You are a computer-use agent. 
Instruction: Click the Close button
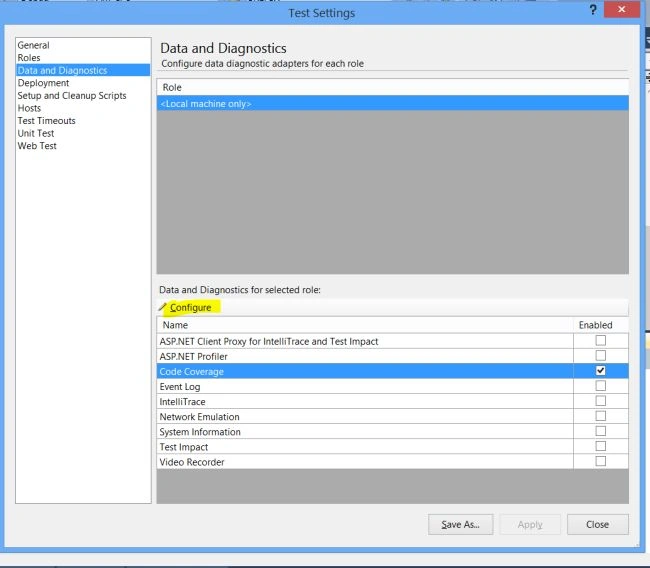pyautogui.click(x=597, y=524)
